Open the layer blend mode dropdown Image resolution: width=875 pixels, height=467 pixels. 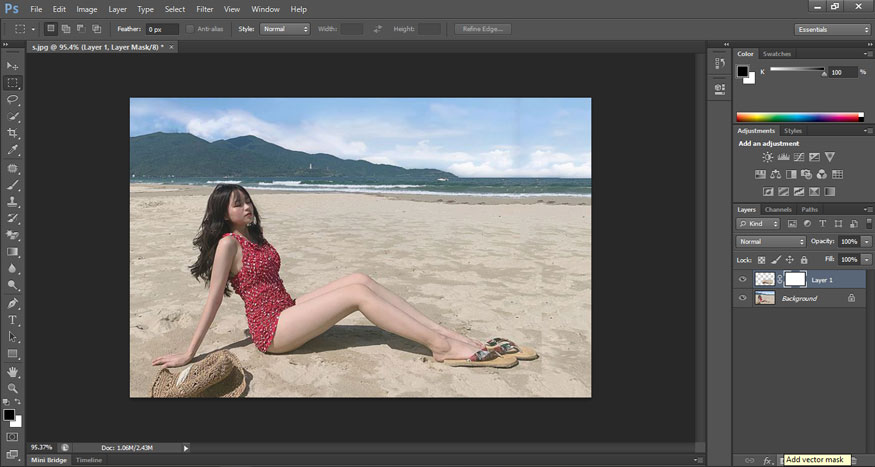(771, 242)
